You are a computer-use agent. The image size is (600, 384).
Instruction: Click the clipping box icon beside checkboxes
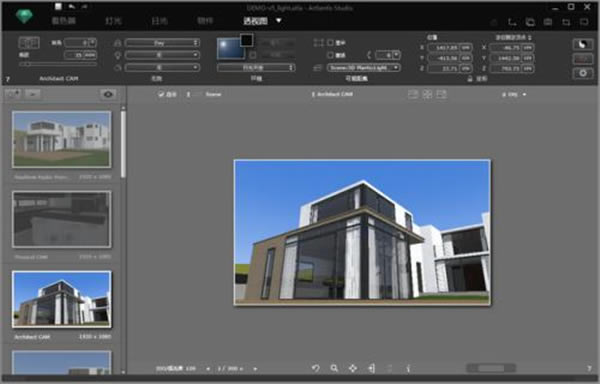318,43
